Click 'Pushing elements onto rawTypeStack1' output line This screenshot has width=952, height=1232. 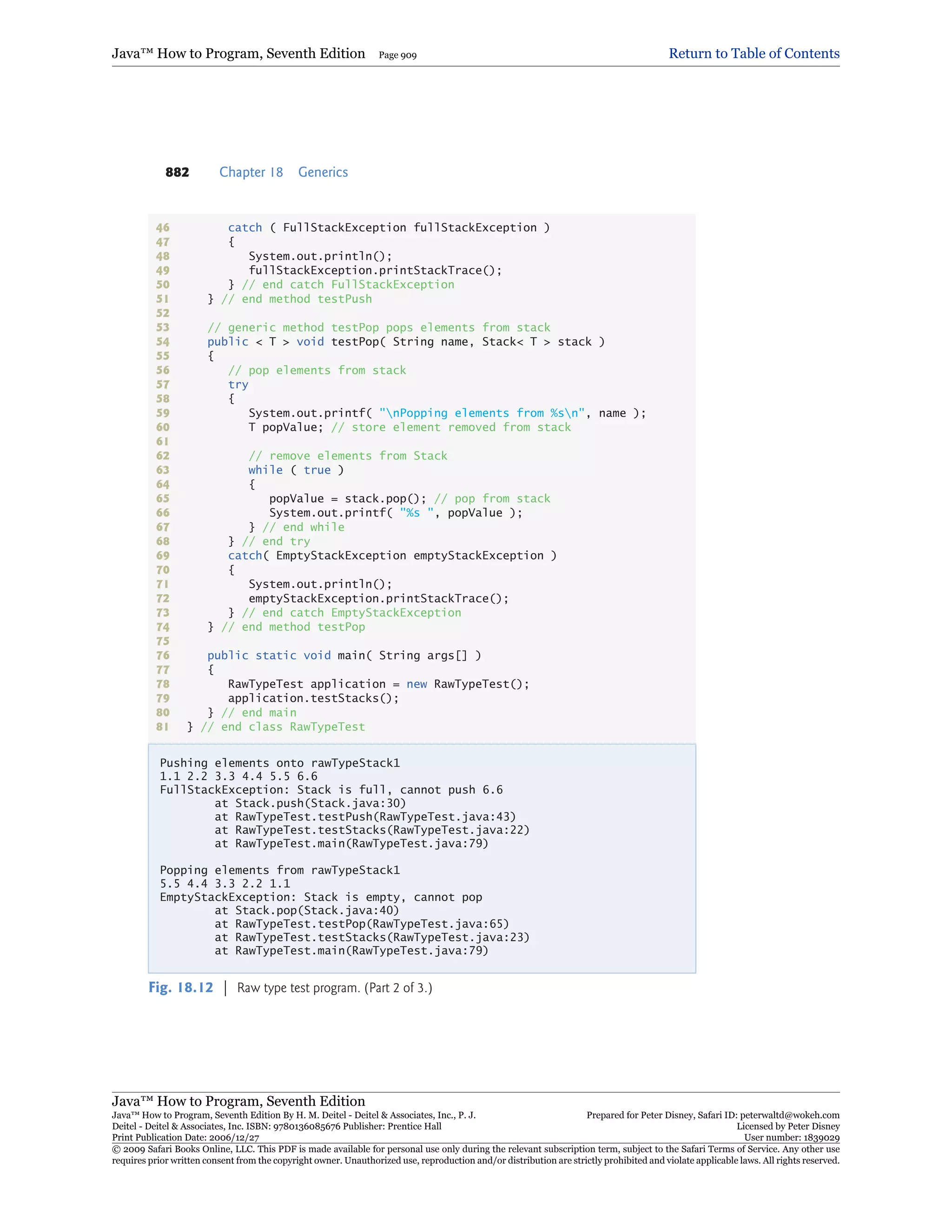[x=280, y=762]
